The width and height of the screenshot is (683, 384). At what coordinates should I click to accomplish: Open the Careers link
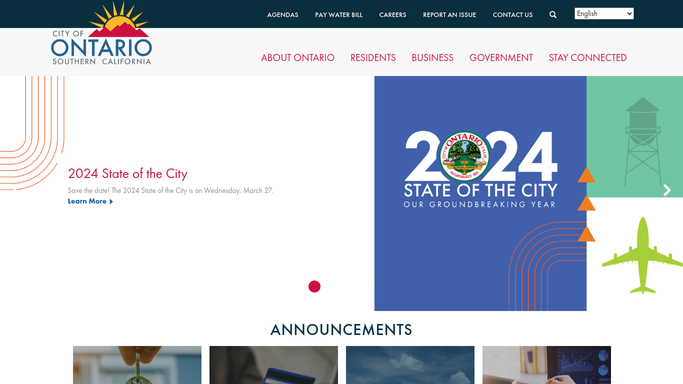[x=392, y=15]
